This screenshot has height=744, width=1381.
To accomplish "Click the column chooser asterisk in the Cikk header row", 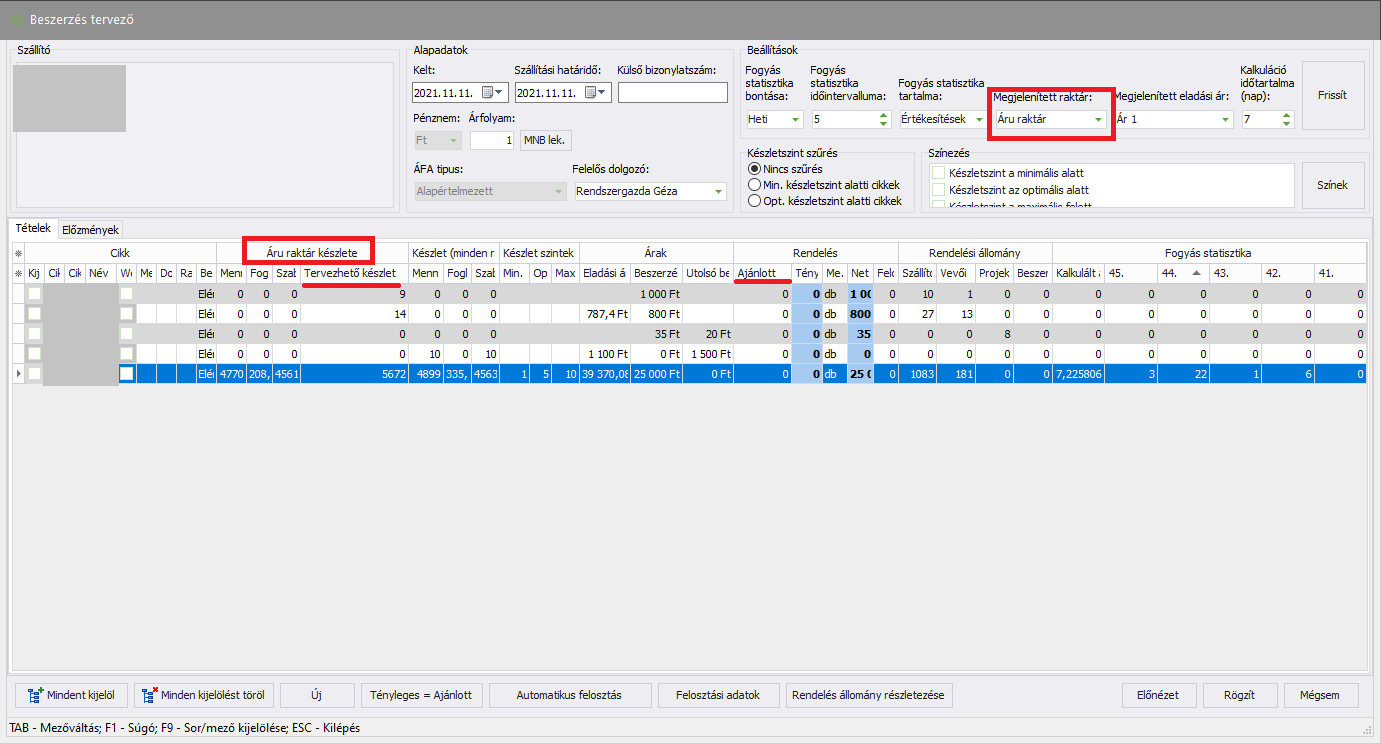I will (x=17, y=253).
